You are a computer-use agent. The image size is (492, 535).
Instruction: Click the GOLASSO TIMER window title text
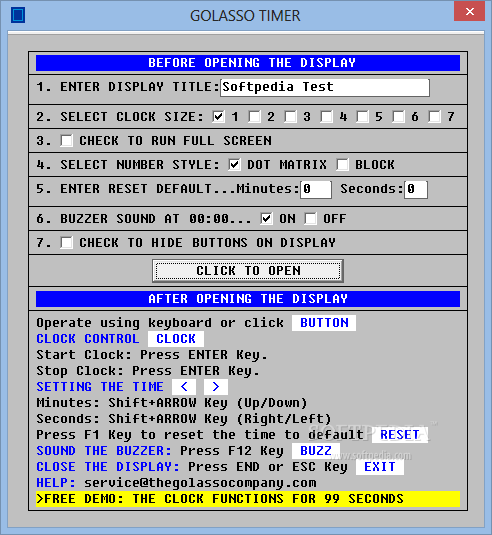point(245,16)
